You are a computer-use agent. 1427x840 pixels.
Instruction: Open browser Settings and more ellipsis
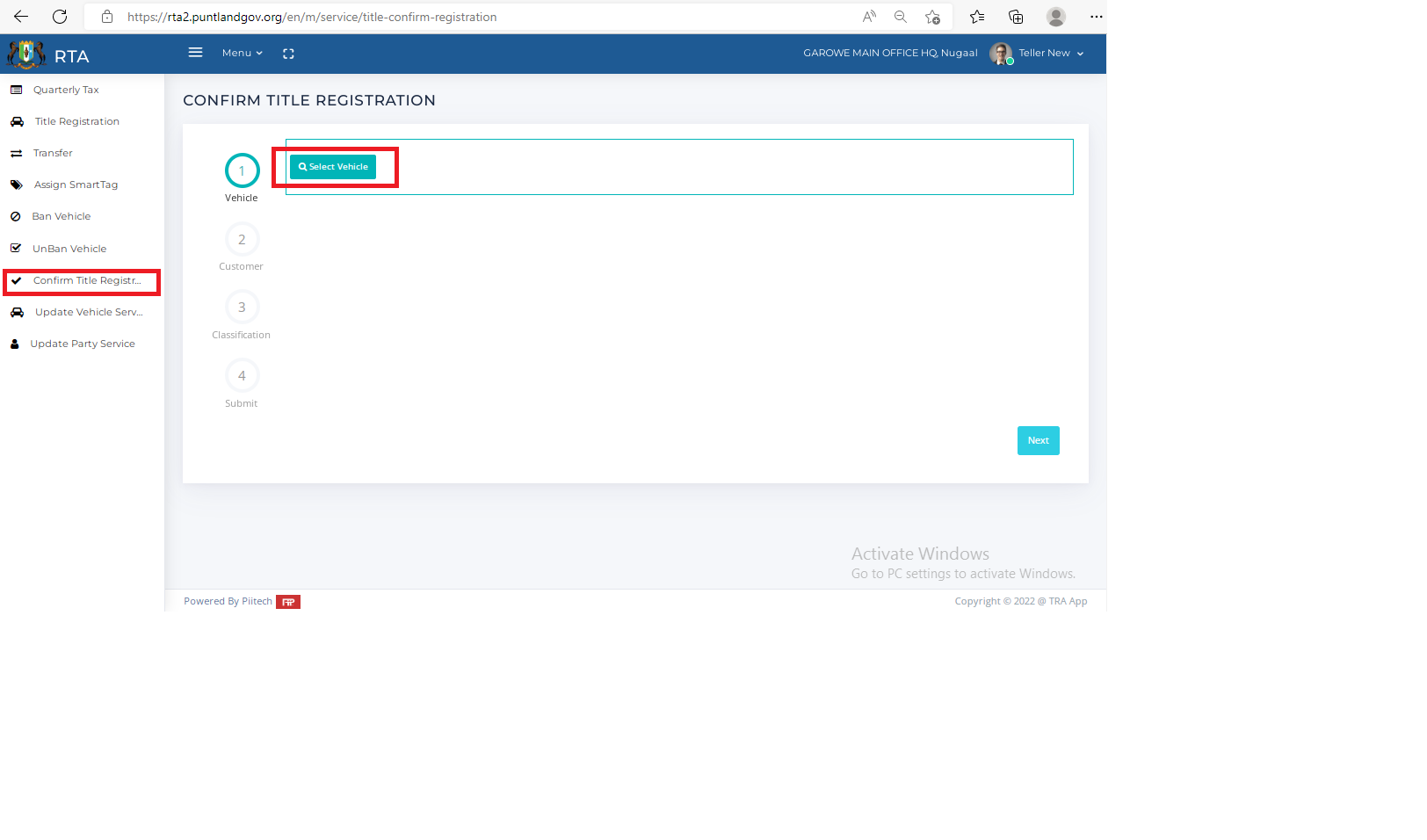coord(1096,17)
